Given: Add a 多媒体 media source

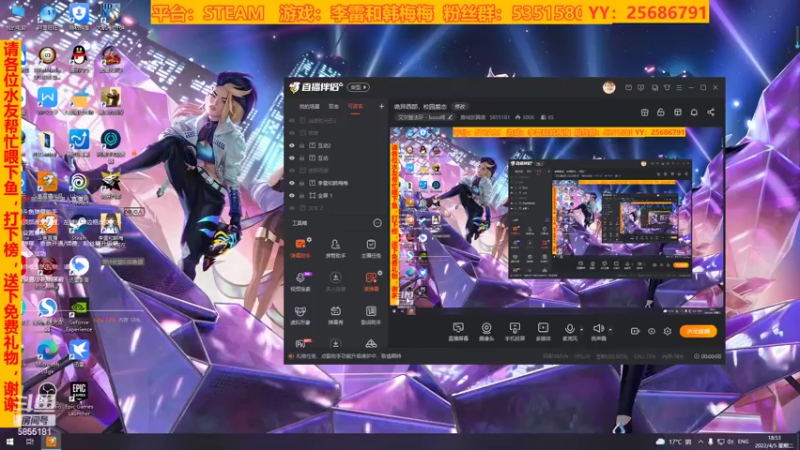Looking at the screenshot, I should (543, 331).
